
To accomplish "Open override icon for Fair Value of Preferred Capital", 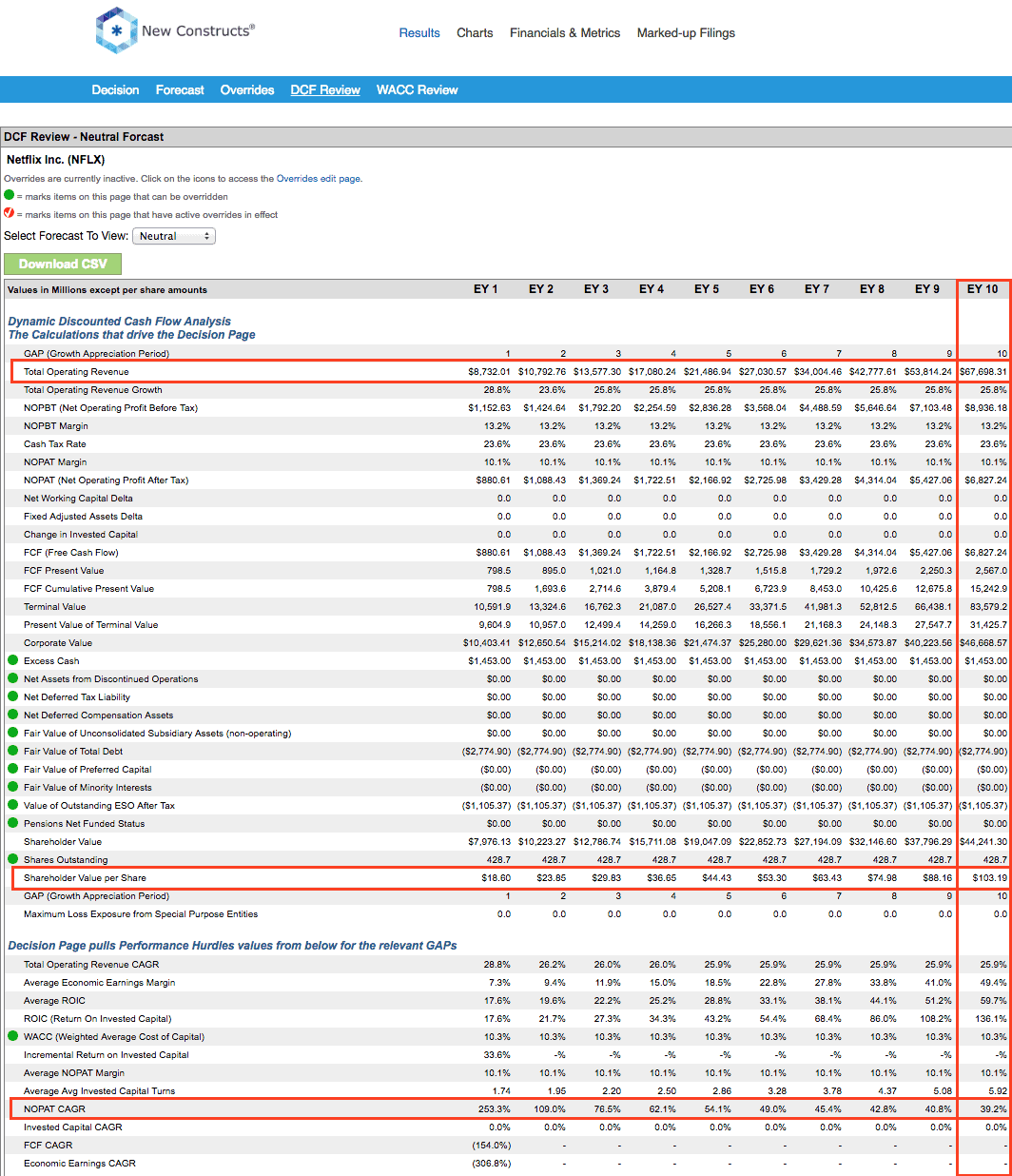I will tap(13, 769).
